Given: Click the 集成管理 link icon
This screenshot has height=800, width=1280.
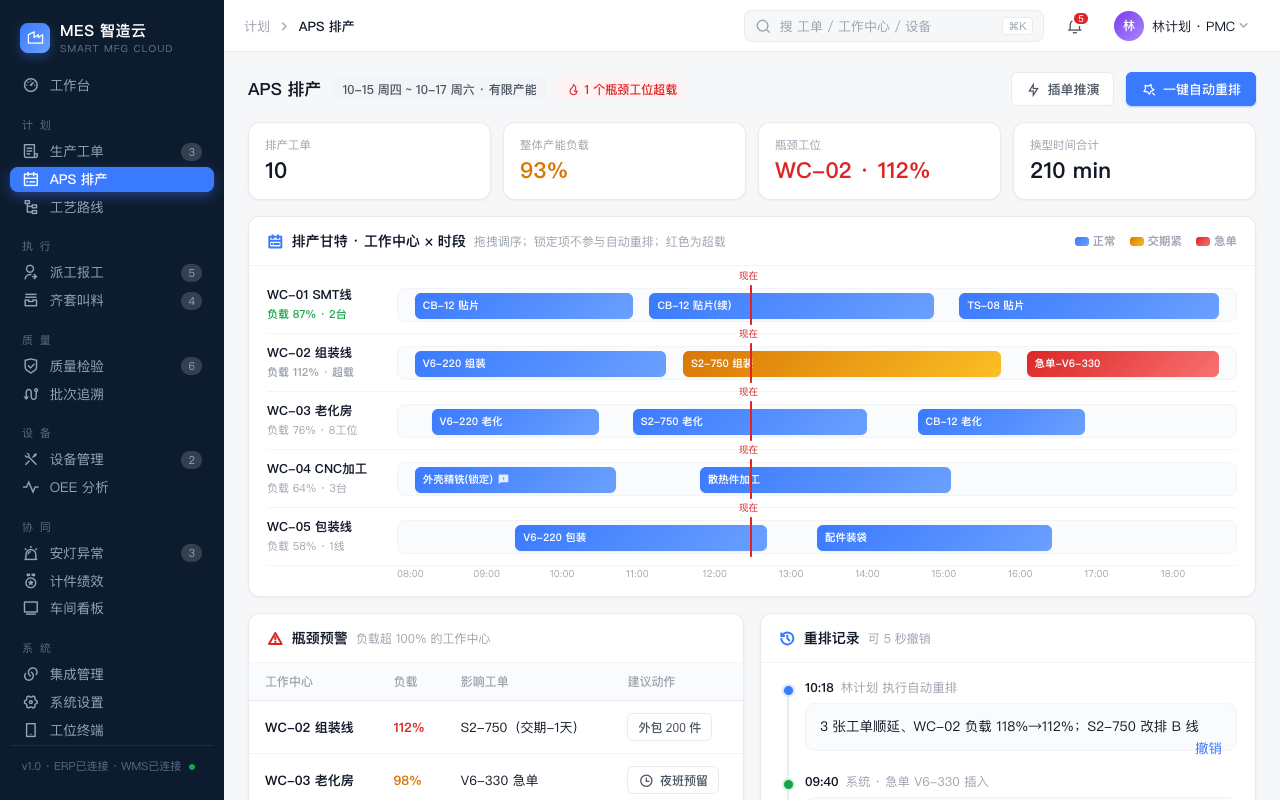Looking at the screenshot, I should pyautogui.click(x=31, y=674).
